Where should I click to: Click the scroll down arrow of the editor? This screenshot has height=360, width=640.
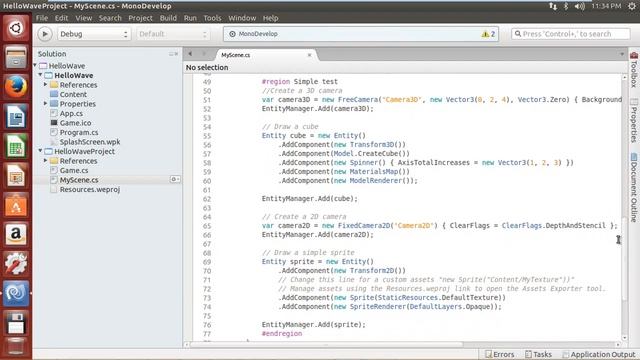(x=624, y=338)
